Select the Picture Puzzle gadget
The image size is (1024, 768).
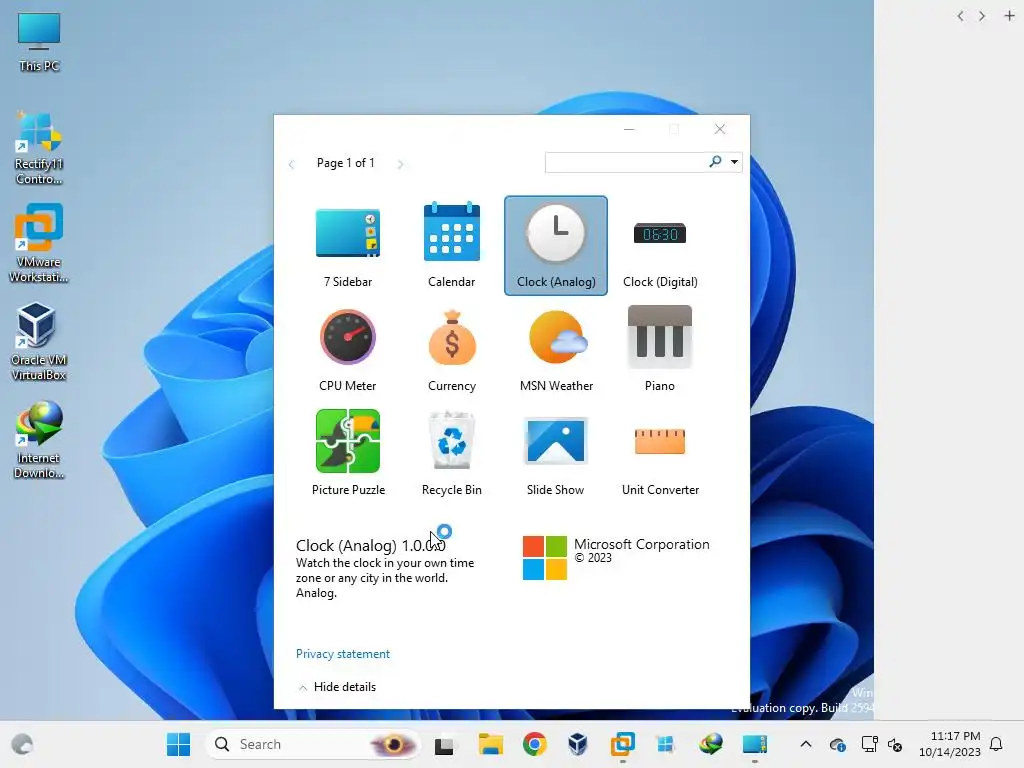(x=347, y=453)
